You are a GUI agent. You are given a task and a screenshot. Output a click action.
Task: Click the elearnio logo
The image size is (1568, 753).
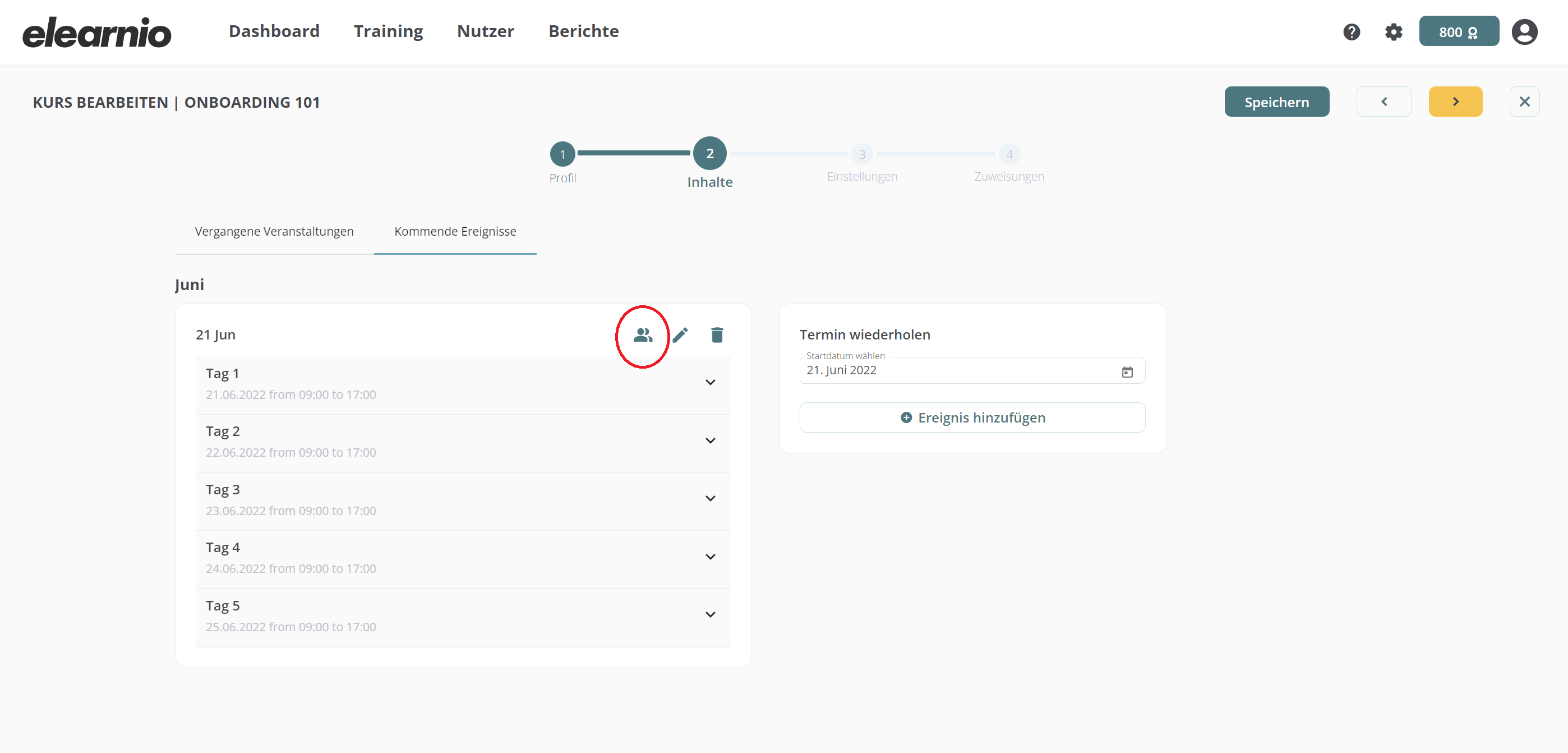coord(97,33)
